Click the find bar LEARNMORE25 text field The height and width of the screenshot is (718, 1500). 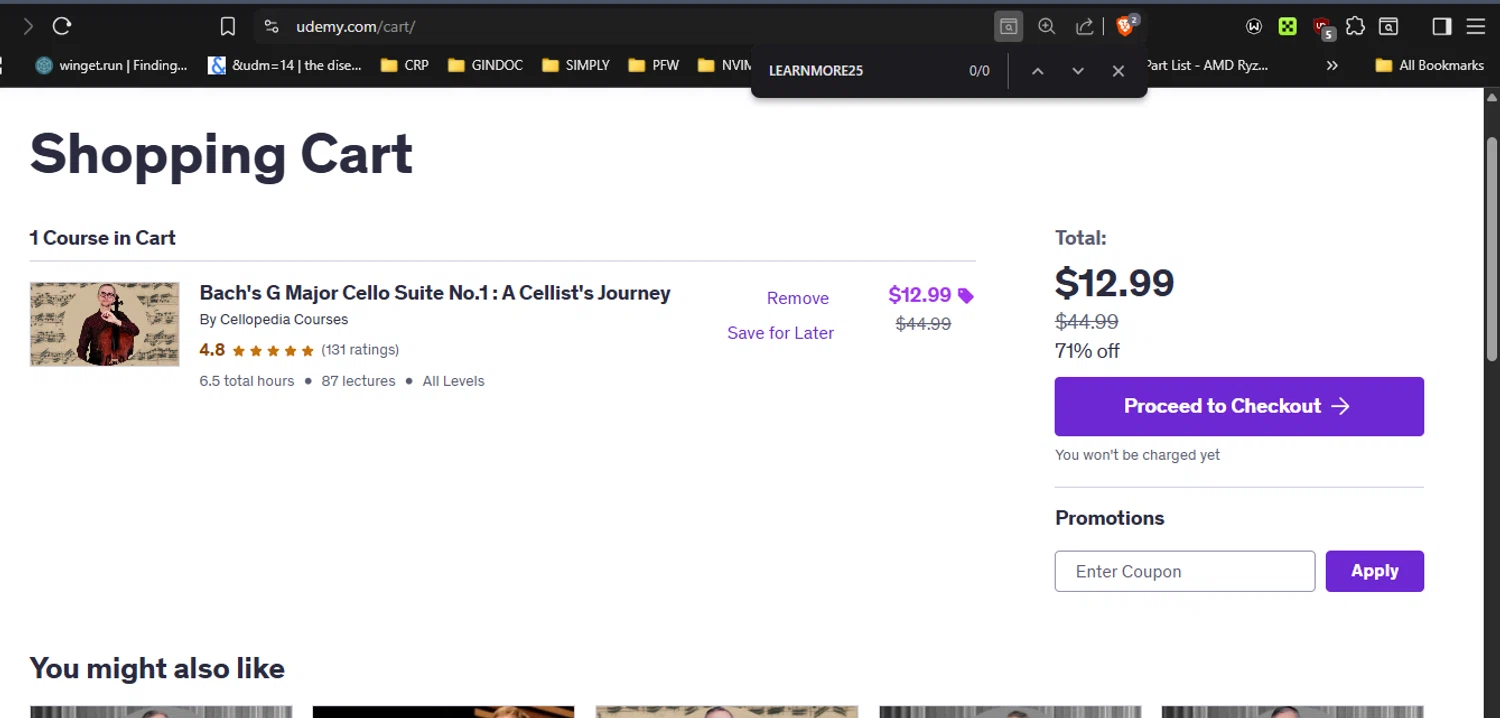click(x=860, y=71)
